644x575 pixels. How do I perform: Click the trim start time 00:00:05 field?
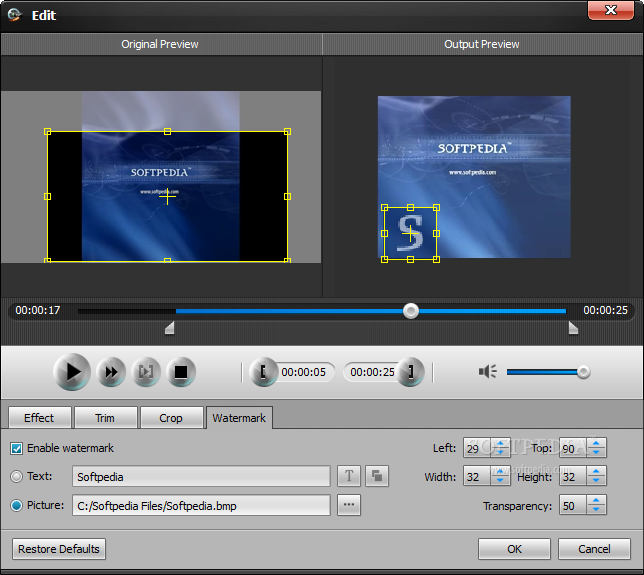pyautogui.click(x=304, y=372)
